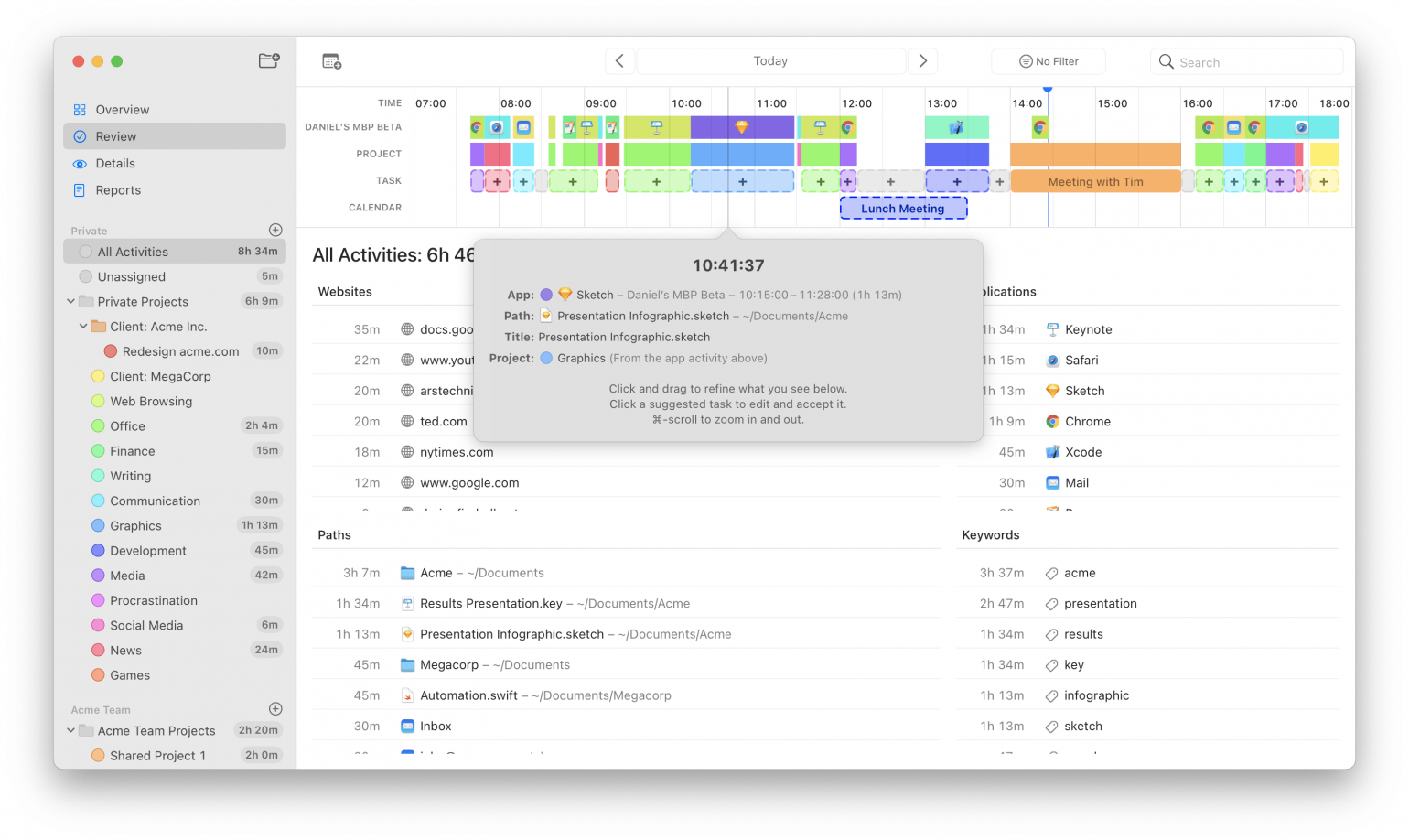Collapse the Client: Acme Inc. folder
This screenshot has height=840, width=1409.
point(84,326)
